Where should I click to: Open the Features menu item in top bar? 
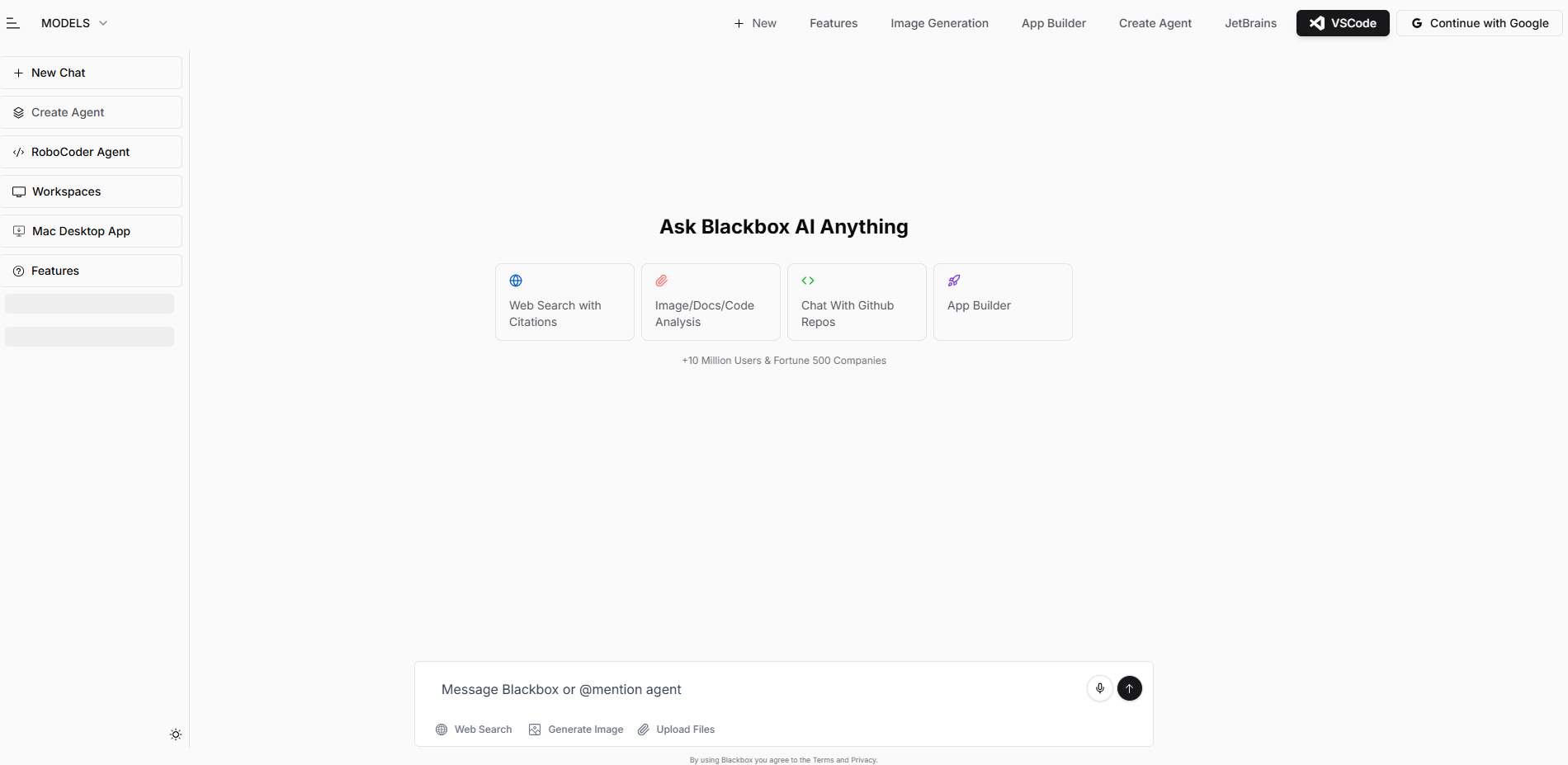tap(833, 23)
